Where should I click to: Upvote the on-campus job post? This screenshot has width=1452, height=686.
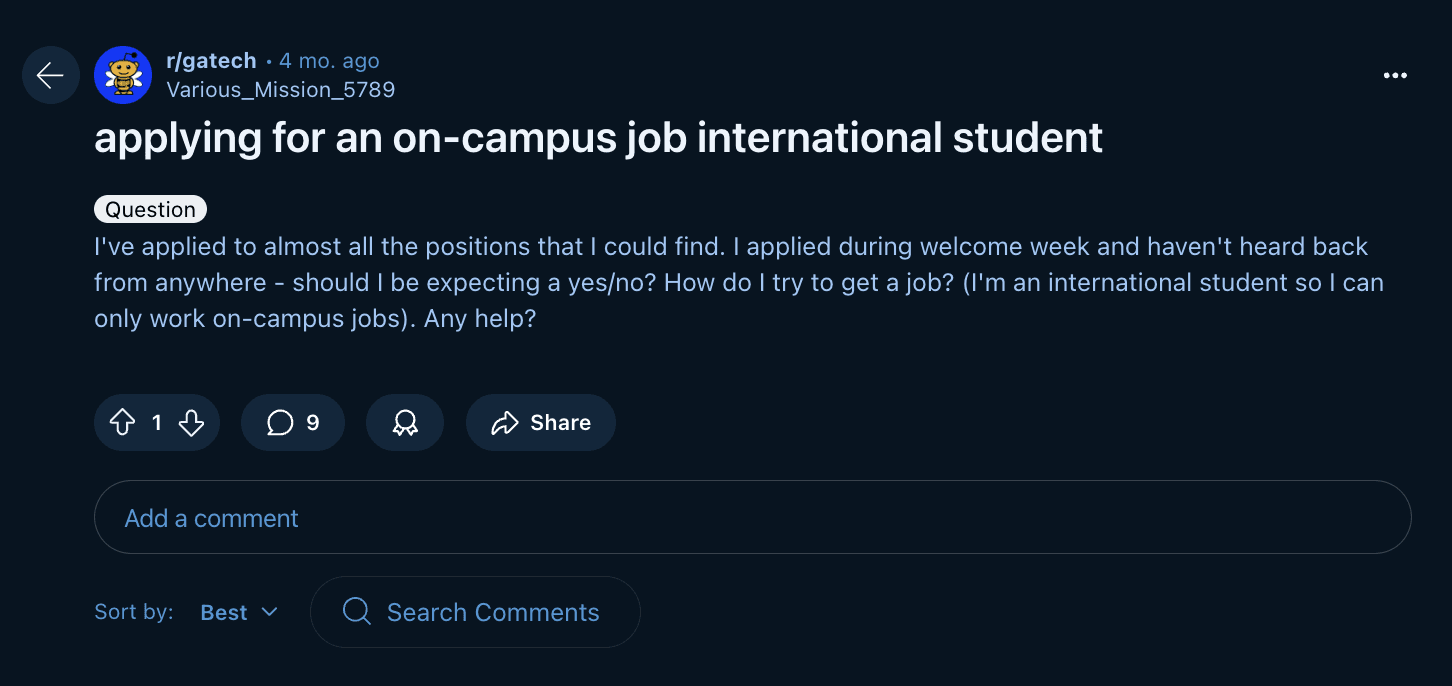(122, 423)
